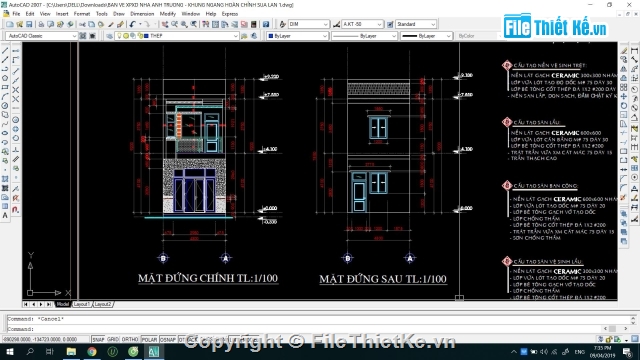Screen dimensions: 640x360
Task: Jump to first layout tab arrow
Action: [x=26, y=304]
